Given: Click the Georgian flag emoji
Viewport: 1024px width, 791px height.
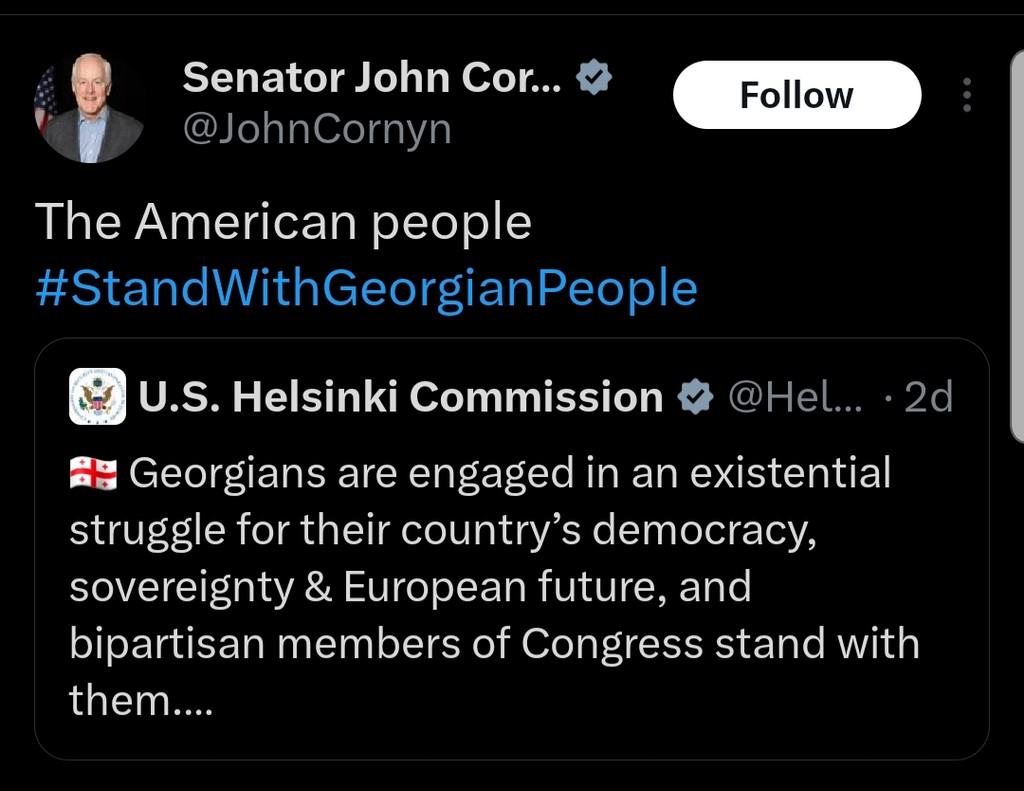Looking at the screenshot, I should coord(93,474).
